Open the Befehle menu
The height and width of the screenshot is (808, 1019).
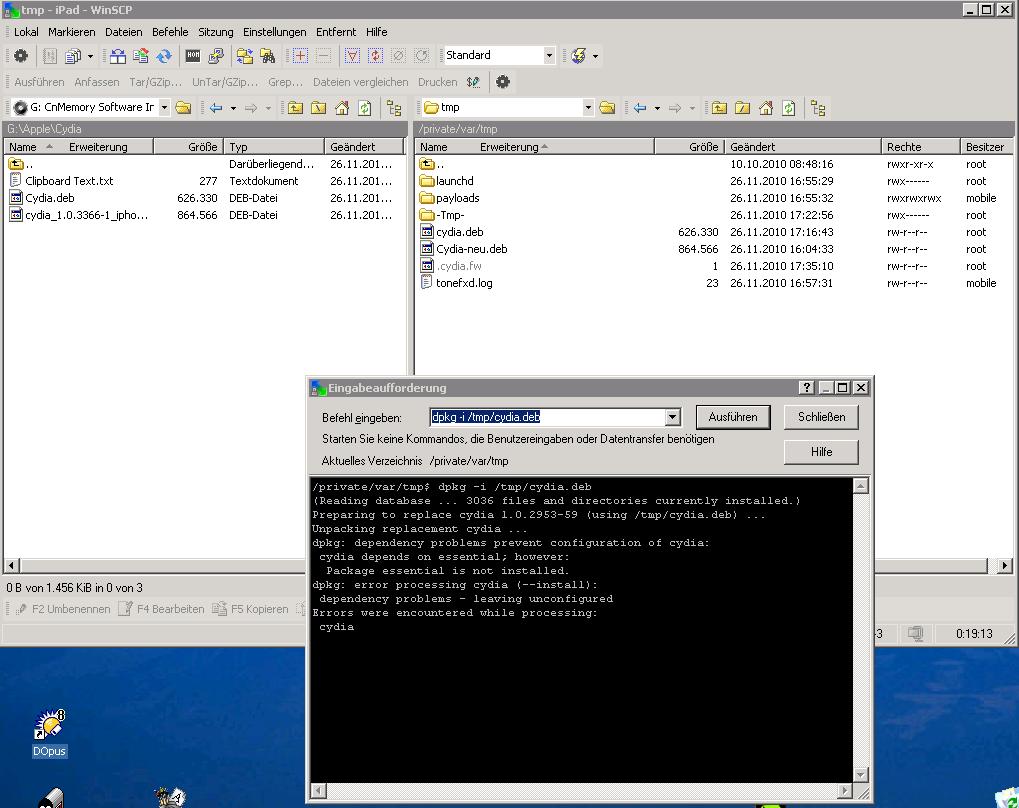(x=170, y=32)
